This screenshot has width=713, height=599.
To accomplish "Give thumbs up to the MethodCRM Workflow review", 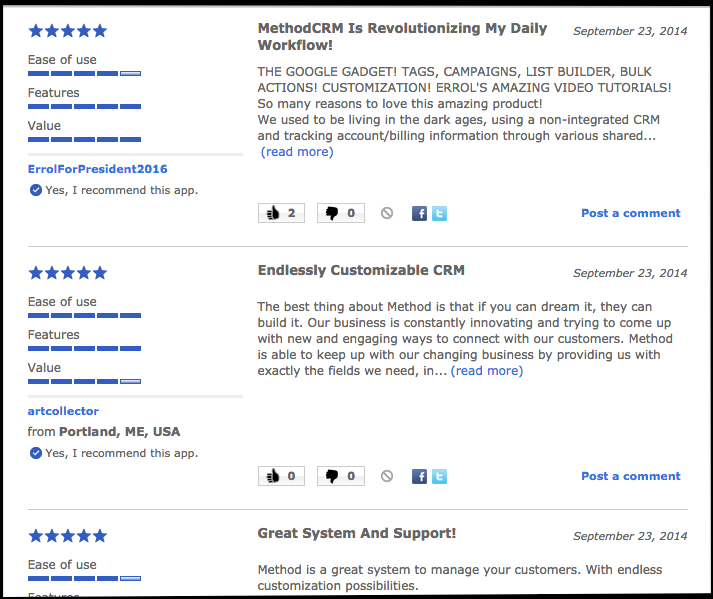I will click(x=281, y=213).
